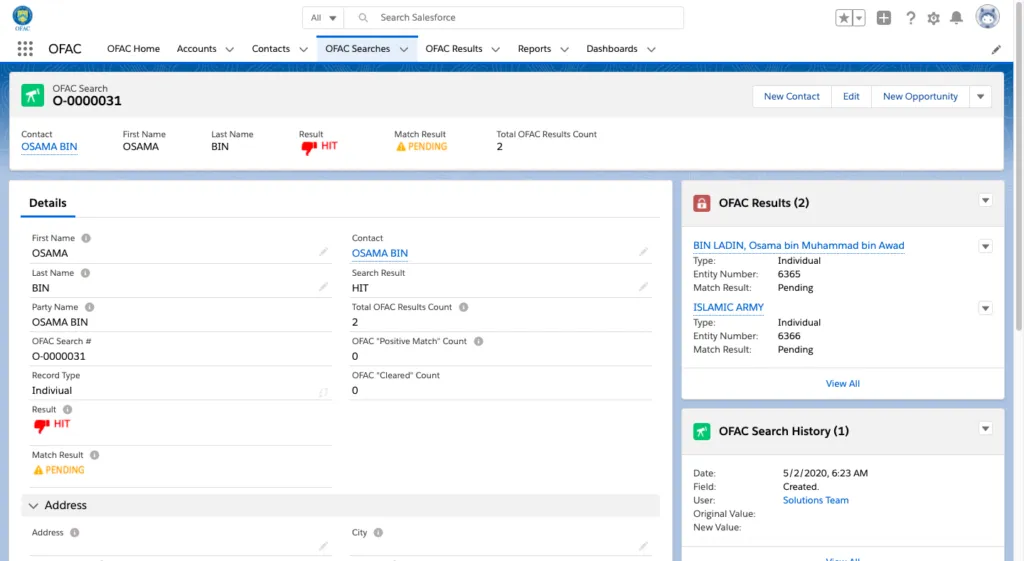Image resolution: width=1024 pixels, height=561 pixels.
Task: Open more actions dropdown beside New Opportunity
Action: 980,97
